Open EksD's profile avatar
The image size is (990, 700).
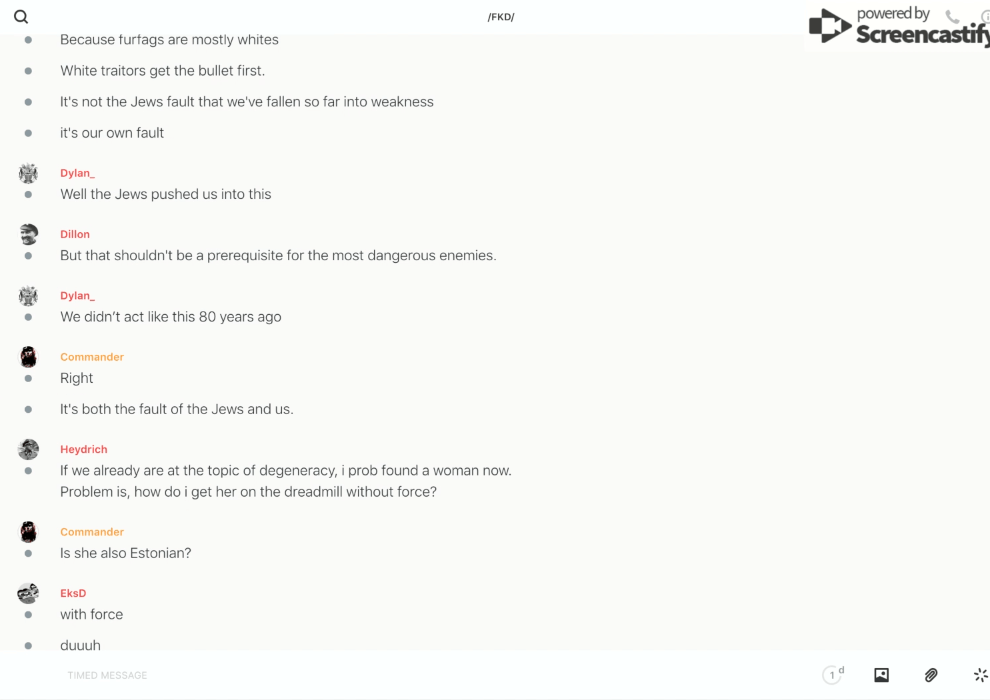point(28,593)
